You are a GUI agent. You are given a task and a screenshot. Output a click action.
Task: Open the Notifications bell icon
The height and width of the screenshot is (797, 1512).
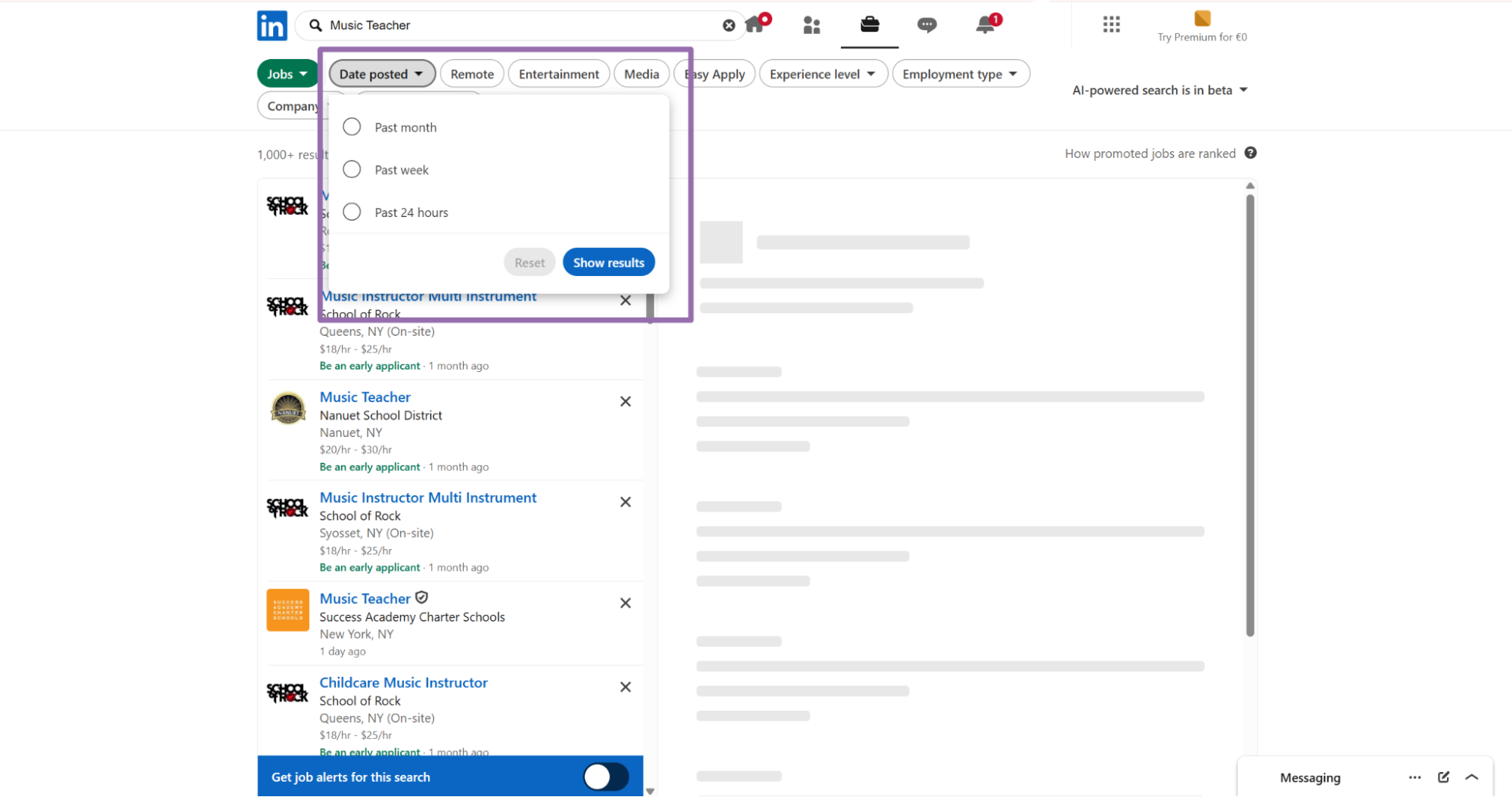[x=985, y=25]
